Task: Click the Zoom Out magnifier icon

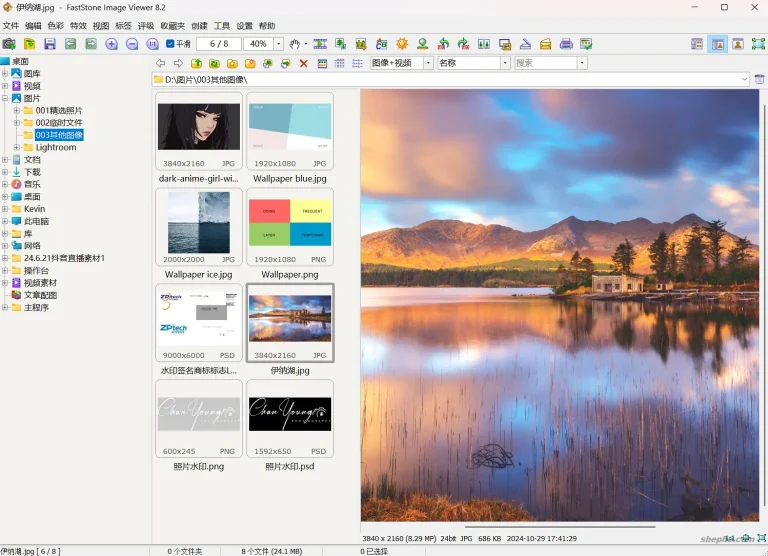Action: pos(132,44)
